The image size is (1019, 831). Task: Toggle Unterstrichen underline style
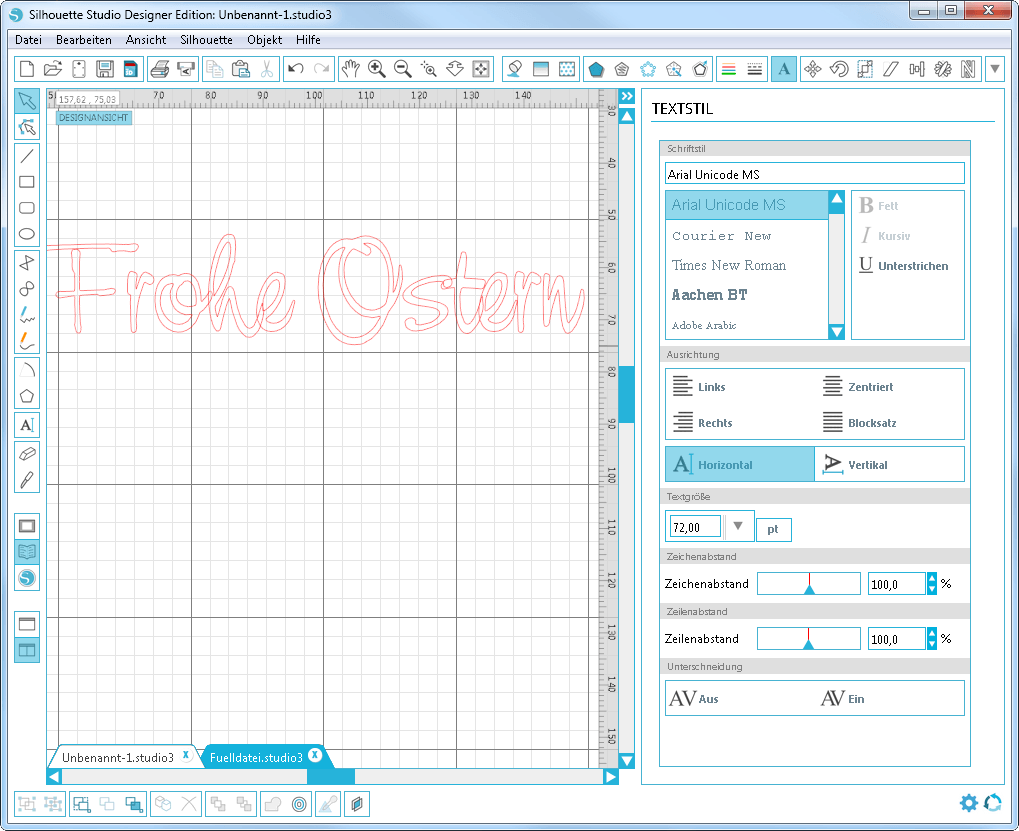904,266
